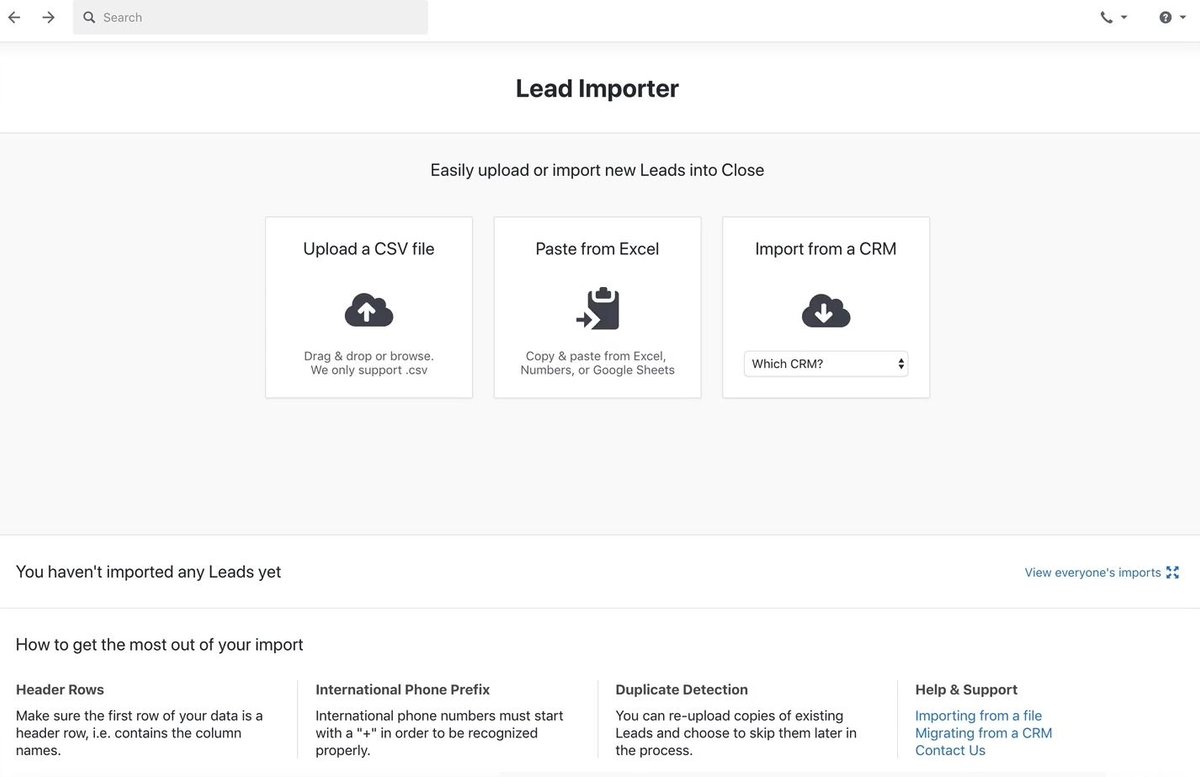The height and width of the screenshot is (777, 1200).
Task: Open the phone call dropdown
Action: click(x=1113, y=17)
